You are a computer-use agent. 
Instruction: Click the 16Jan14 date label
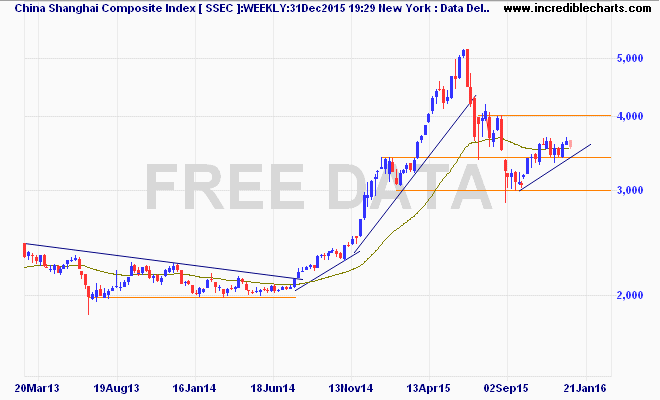coord(194,388)
